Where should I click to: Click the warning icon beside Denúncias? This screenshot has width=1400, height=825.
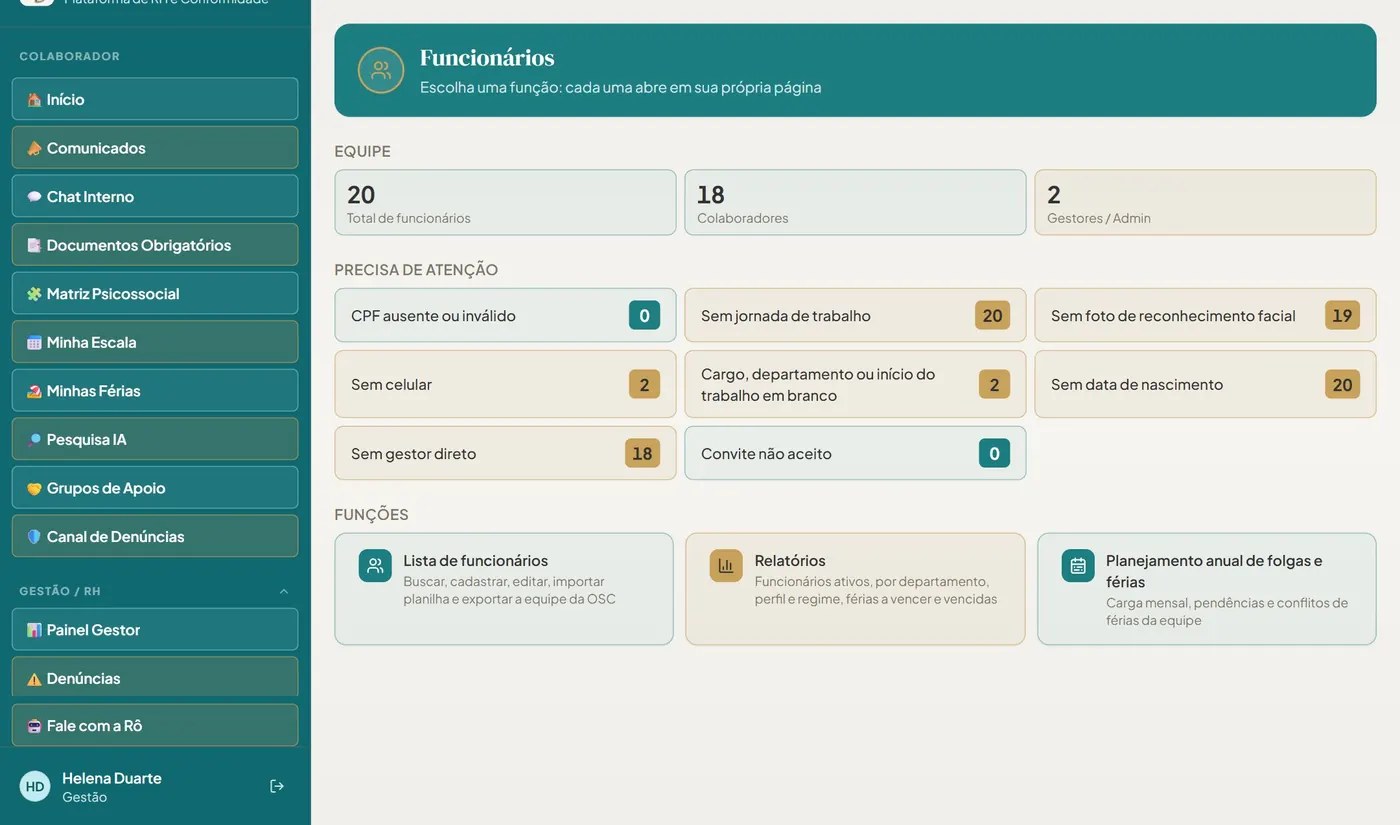(x=34, y=679)
